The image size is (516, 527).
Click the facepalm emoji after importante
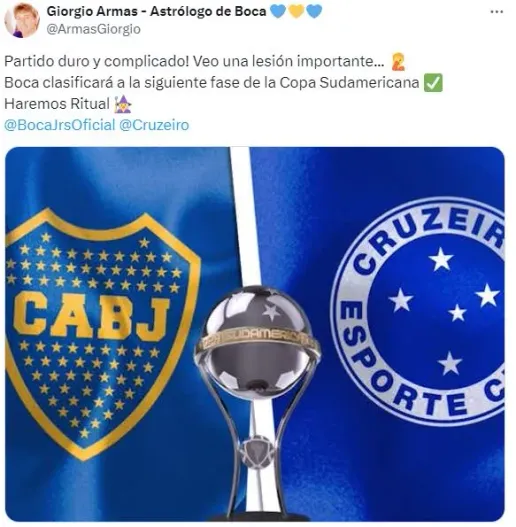tap(398, 62)
